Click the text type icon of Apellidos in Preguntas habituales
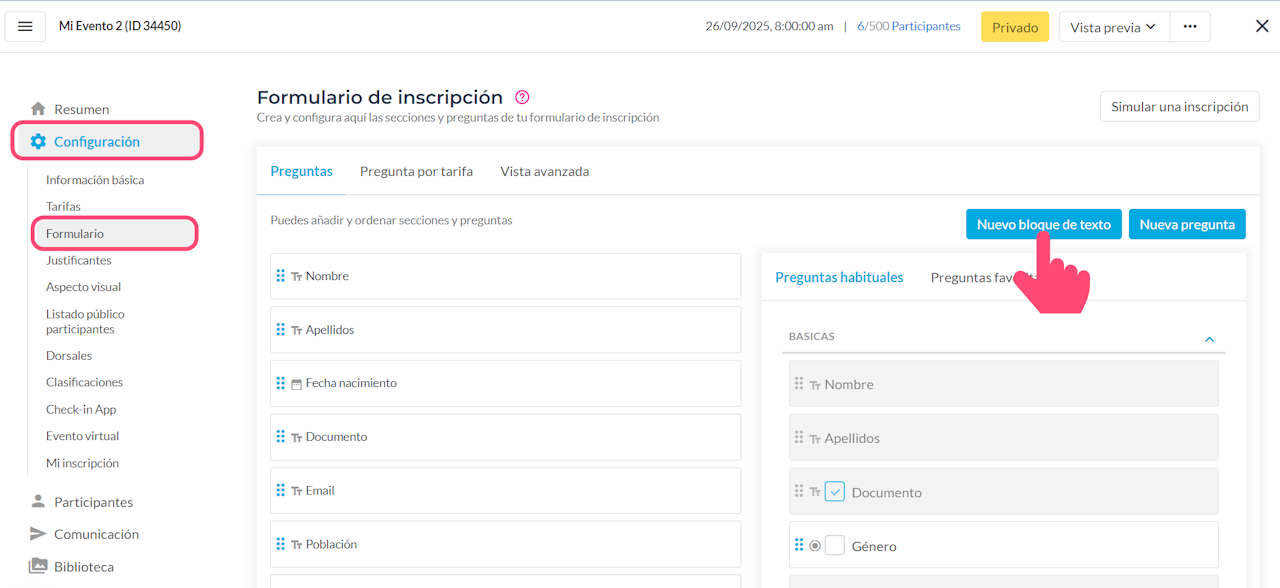Viewport: 1280px width, 588px height. 815,439
